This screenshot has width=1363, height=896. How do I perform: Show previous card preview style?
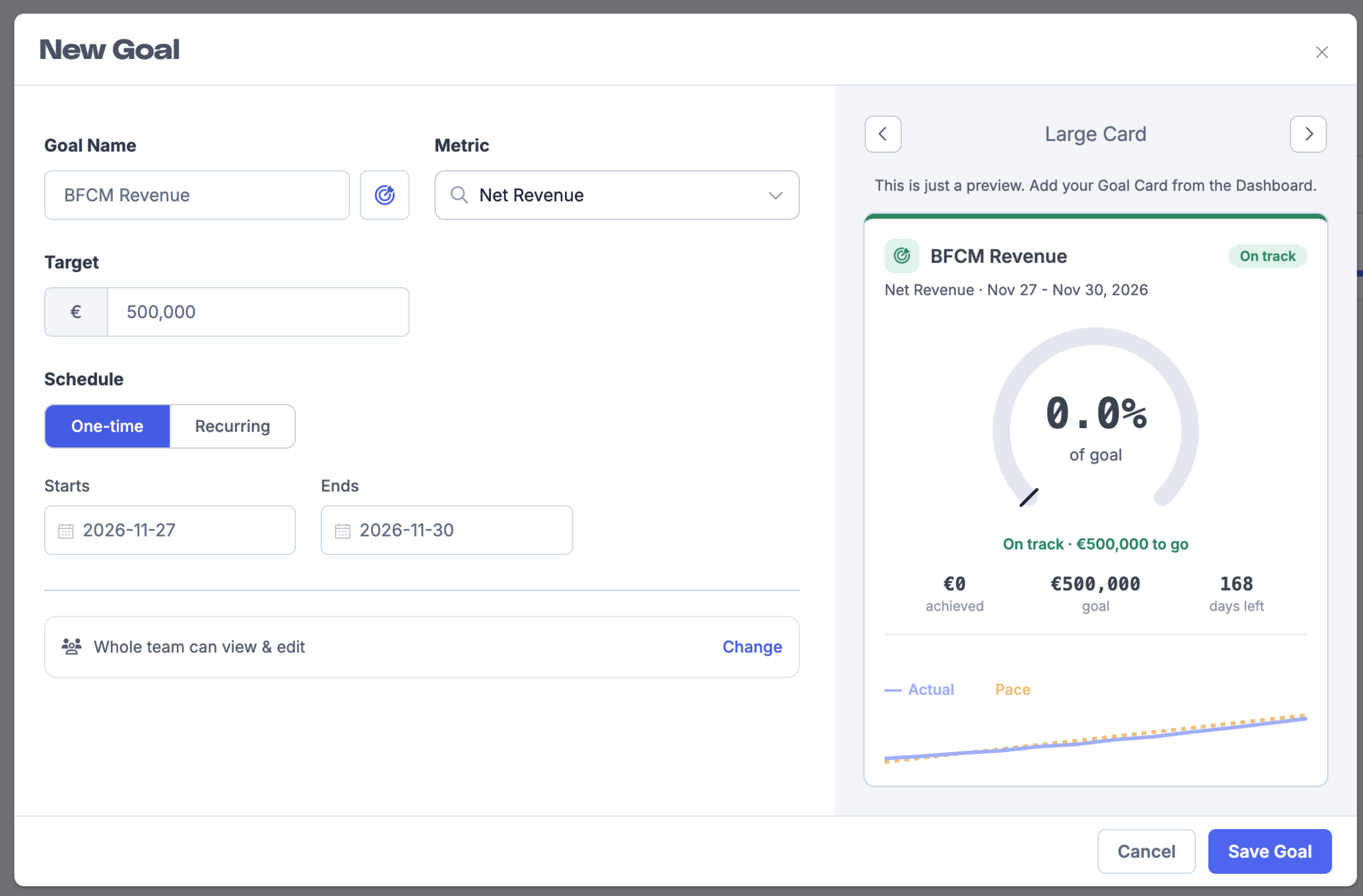883,134
